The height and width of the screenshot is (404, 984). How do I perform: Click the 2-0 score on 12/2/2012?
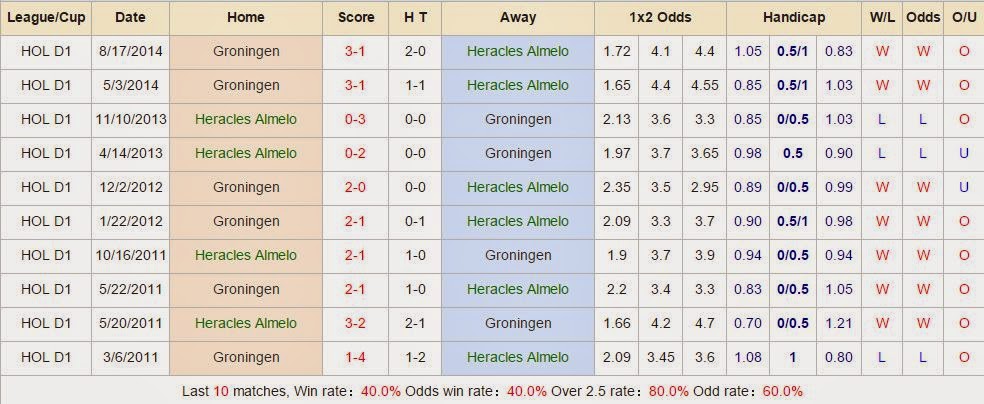click(x=356, y=187)
